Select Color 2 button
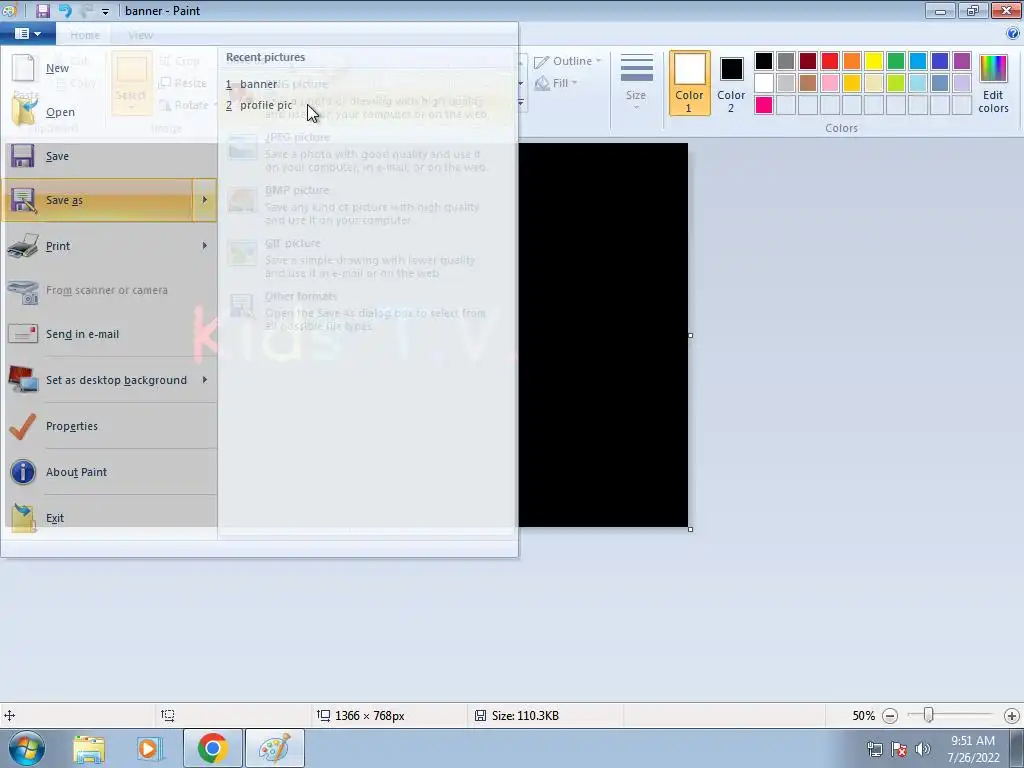1024x768 pixels. [x=731, y=83]
